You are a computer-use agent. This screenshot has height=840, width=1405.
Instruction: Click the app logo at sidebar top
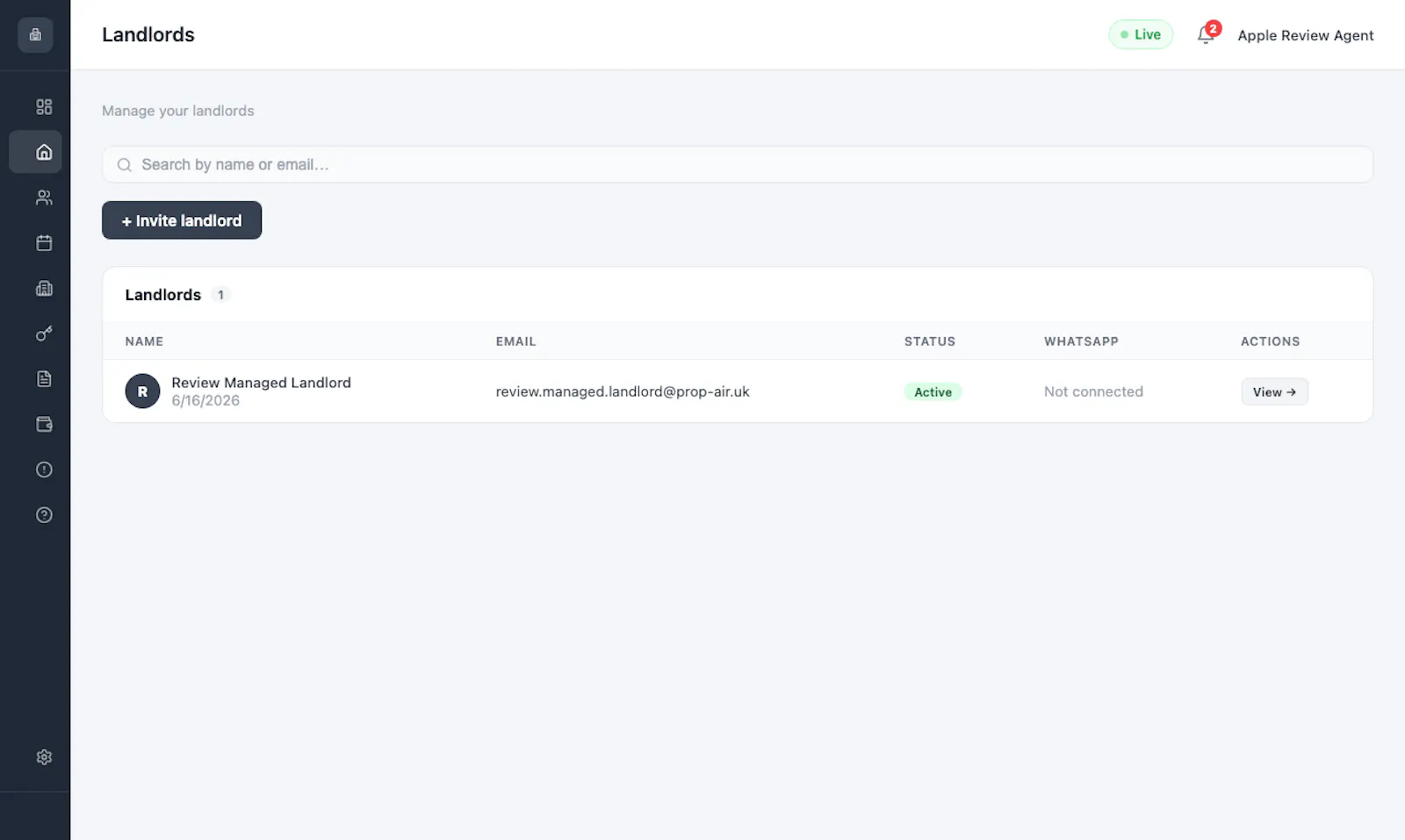[35, 35]
